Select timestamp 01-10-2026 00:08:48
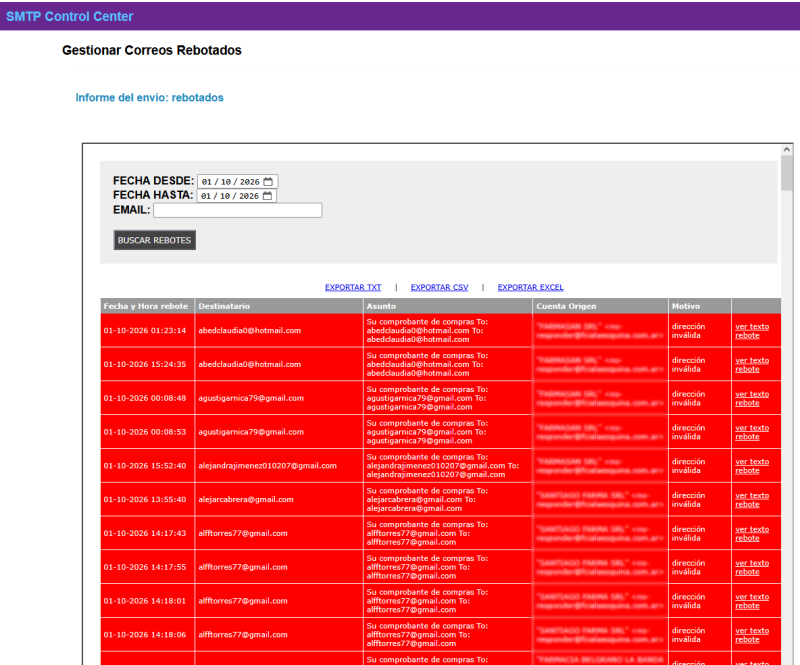Image resolution: width=800 pixels, height=665 pixels. 145,398
